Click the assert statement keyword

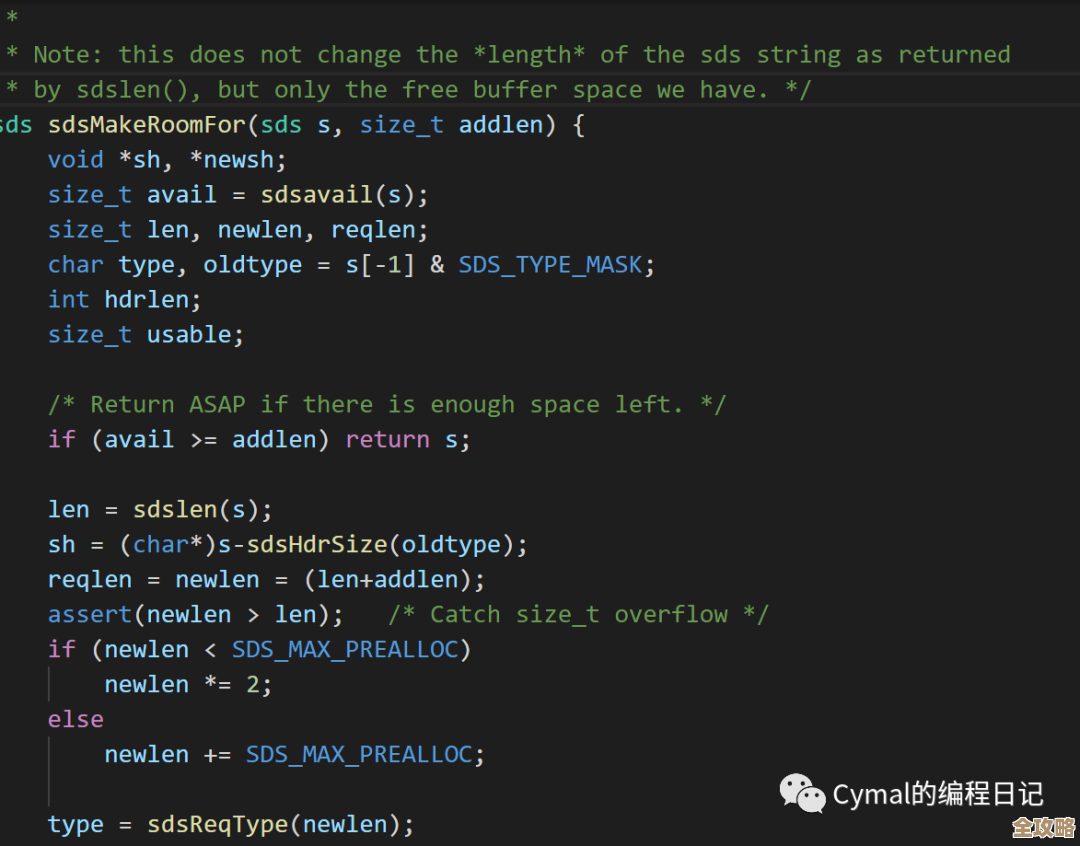coord(90,615)
